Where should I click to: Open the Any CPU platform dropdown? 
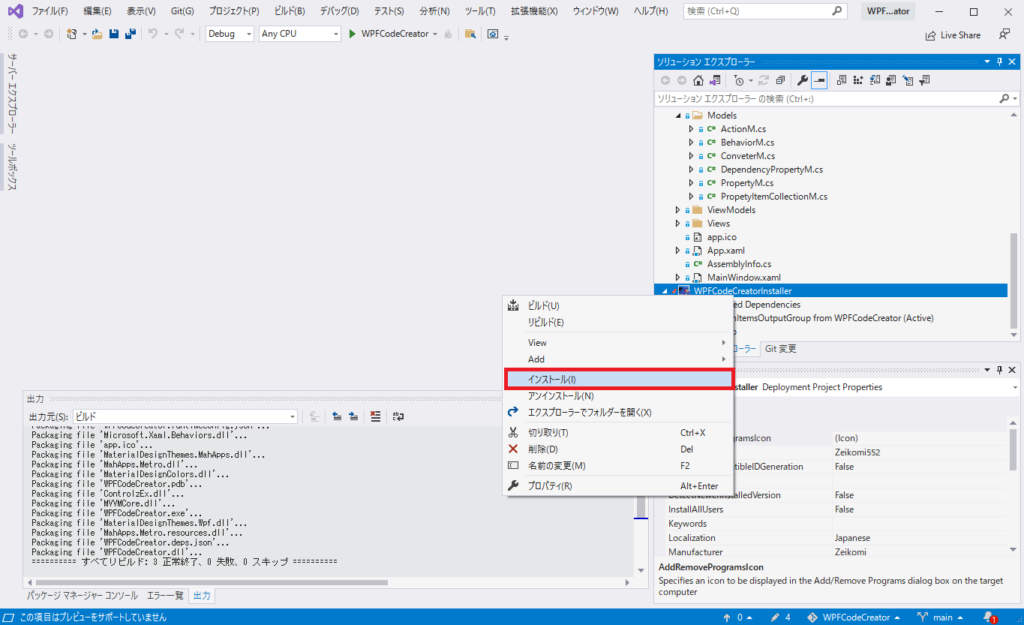[299, 34]
